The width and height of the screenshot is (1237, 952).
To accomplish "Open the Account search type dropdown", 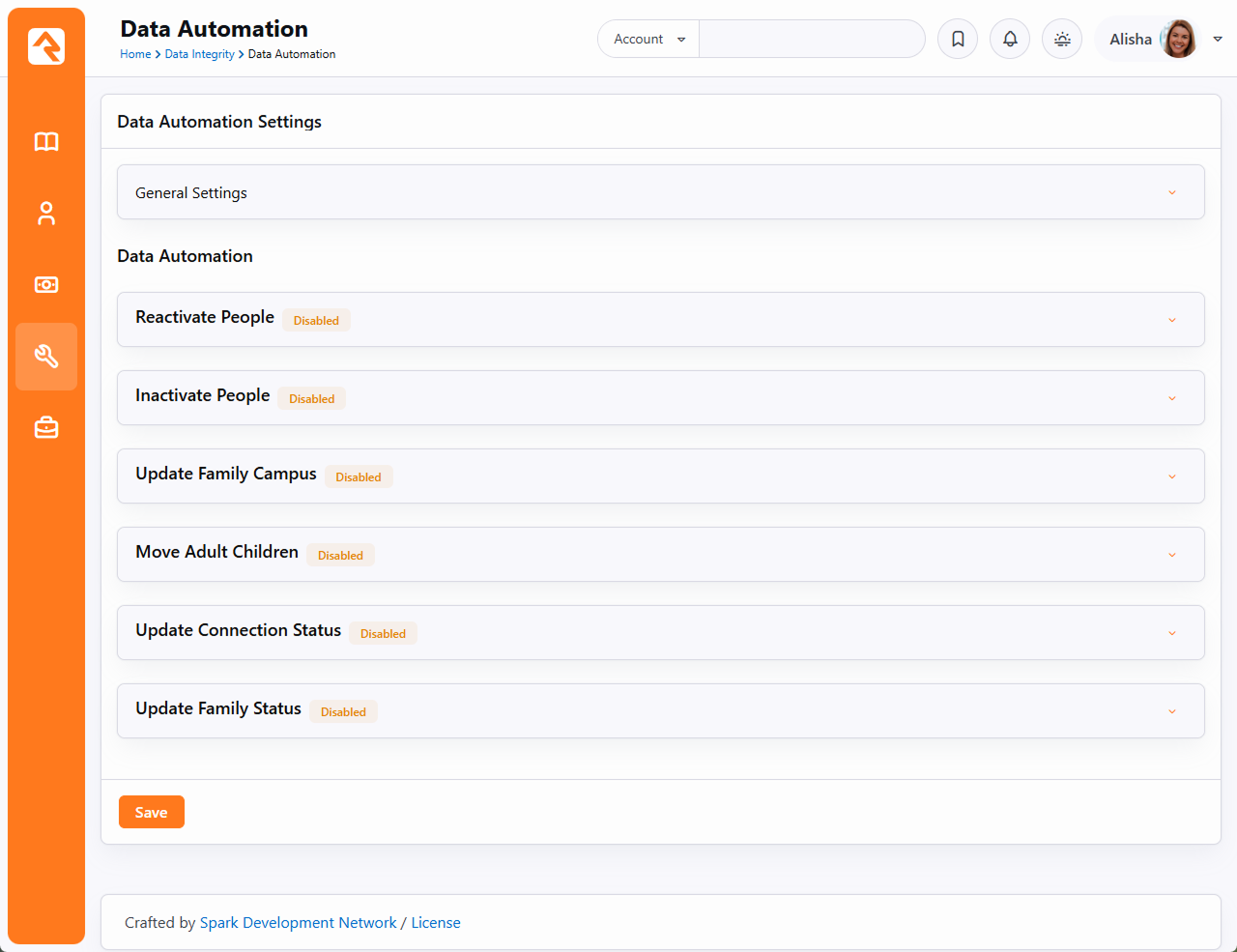I will coord(648,40).
